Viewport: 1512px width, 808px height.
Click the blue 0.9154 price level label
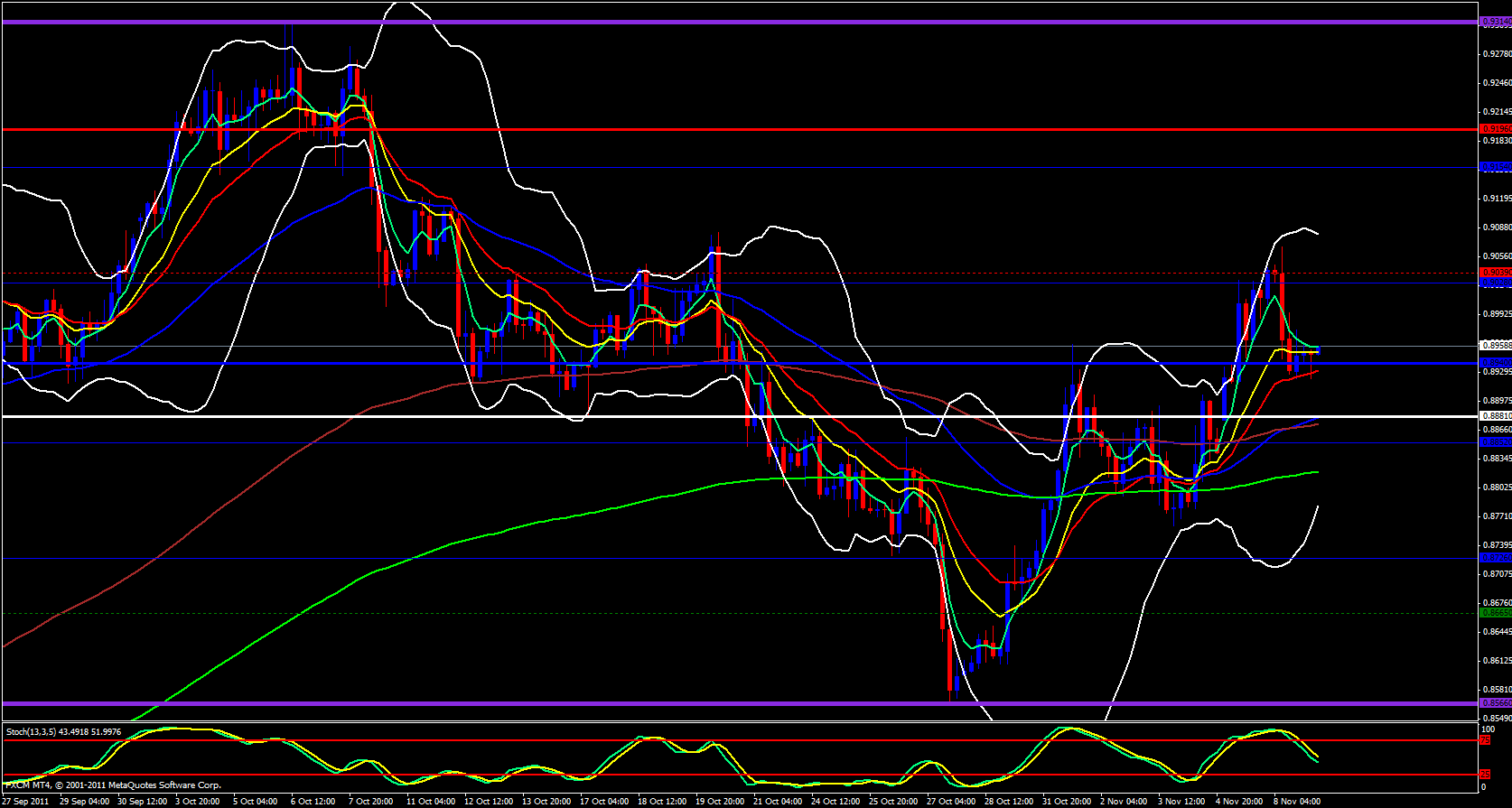coord(1496,166)
